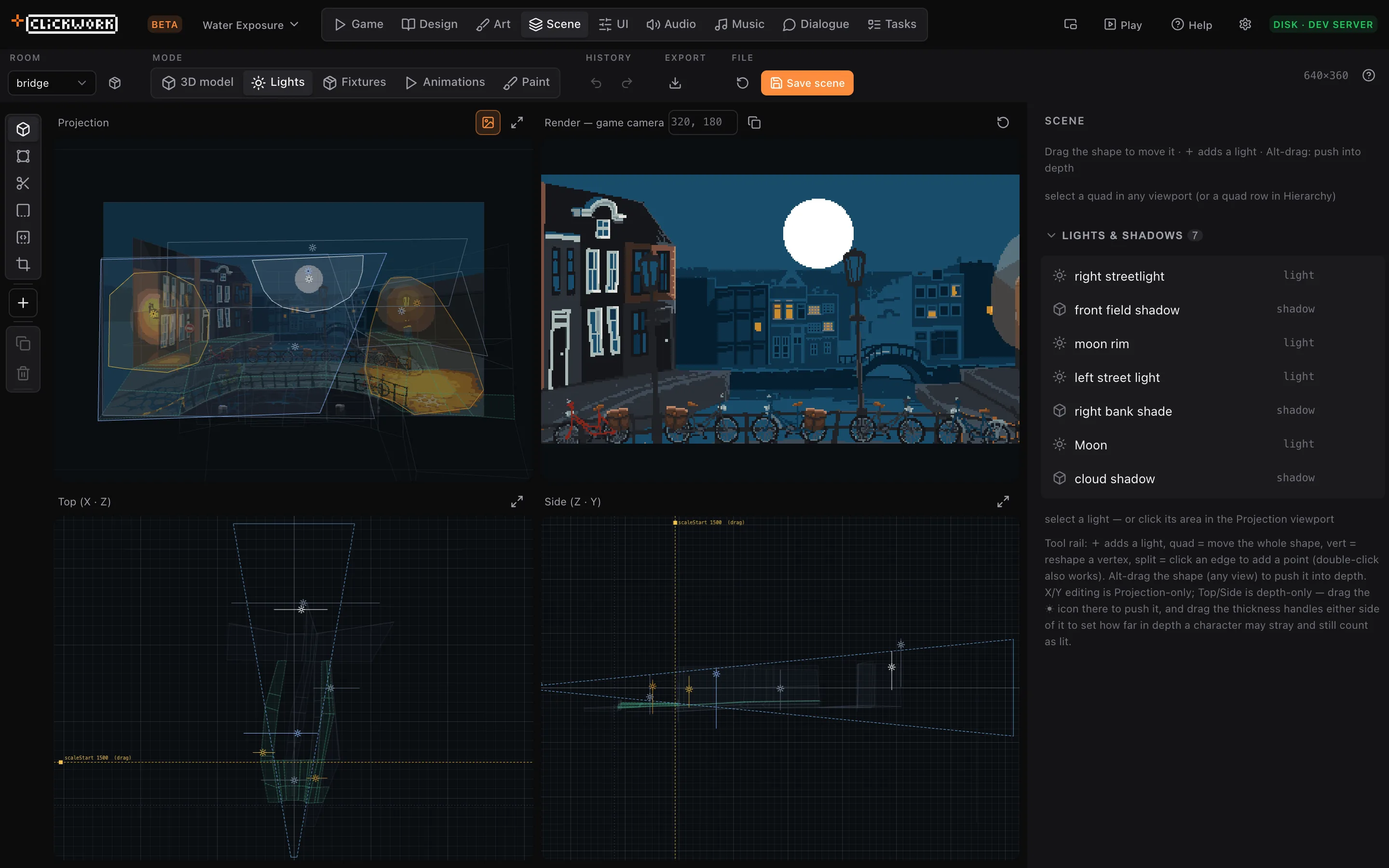Maximize the Side (Z · Y) viewport
Screen dimensions: 1389x868
pos(1003,501)
